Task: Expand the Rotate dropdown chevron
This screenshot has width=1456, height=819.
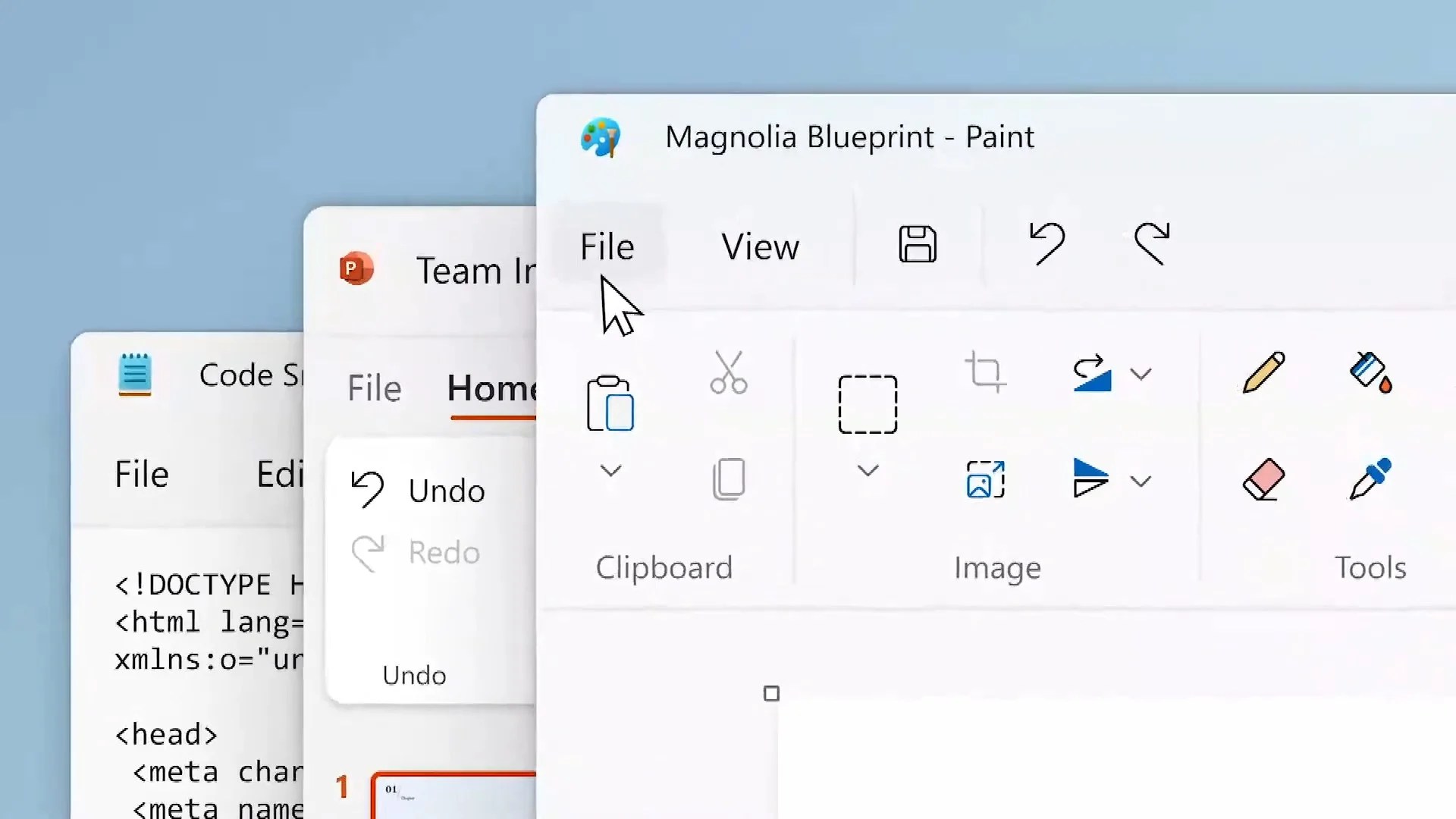Action: [1141, 374]
